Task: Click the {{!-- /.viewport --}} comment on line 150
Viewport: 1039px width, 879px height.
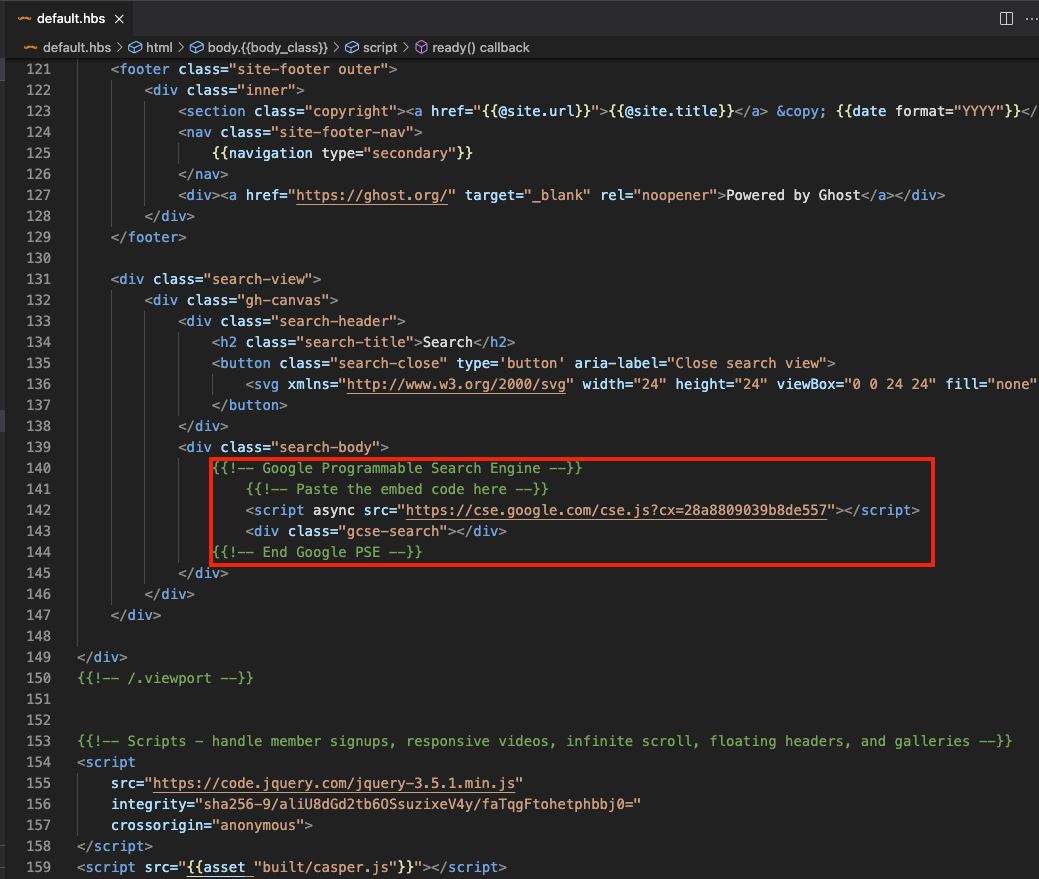Action: 166,678
